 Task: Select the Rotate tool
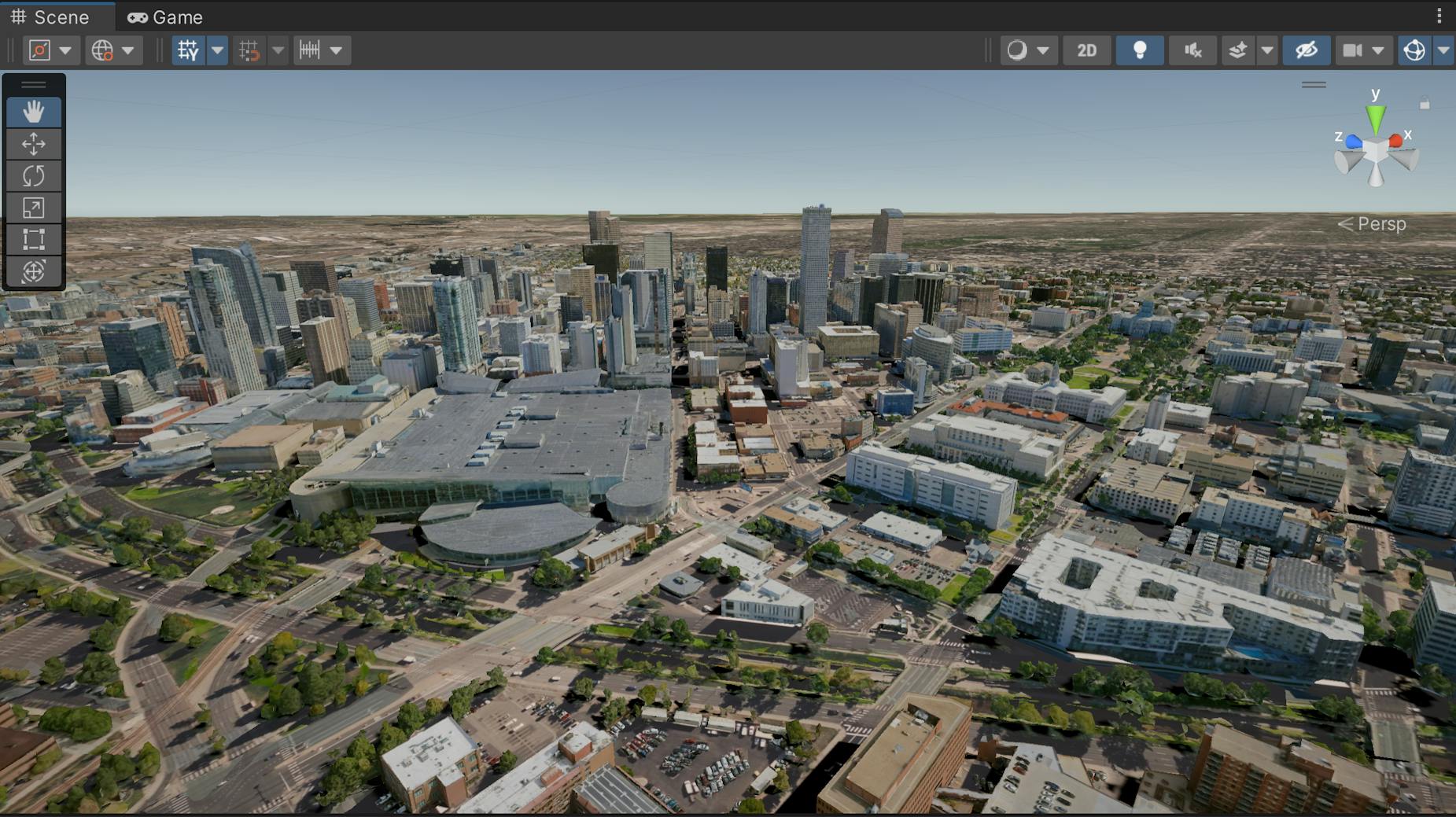click(x=33, y=176)
